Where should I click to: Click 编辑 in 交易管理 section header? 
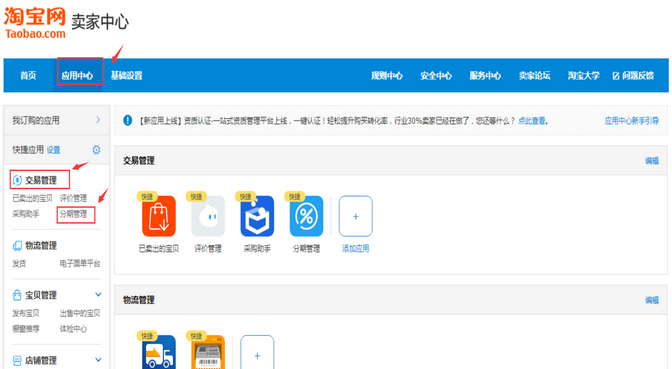click(x=652, y=161)
